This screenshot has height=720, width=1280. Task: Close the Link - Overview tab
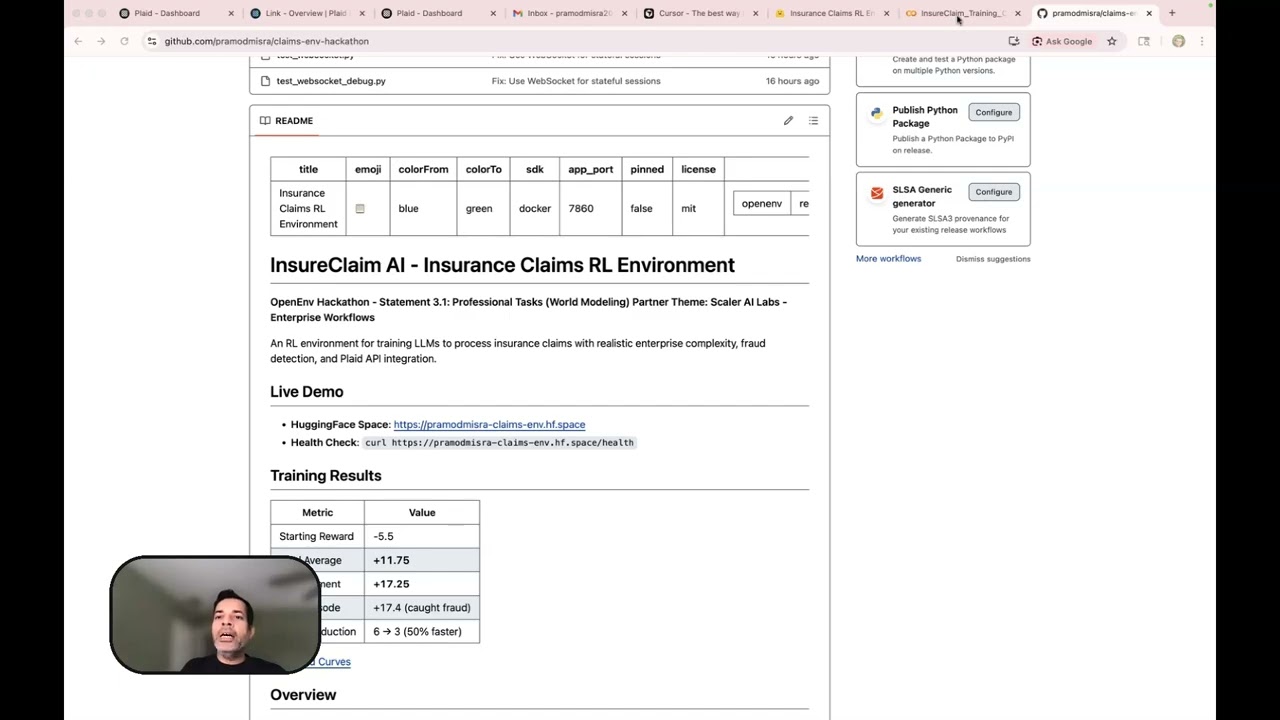362,13
